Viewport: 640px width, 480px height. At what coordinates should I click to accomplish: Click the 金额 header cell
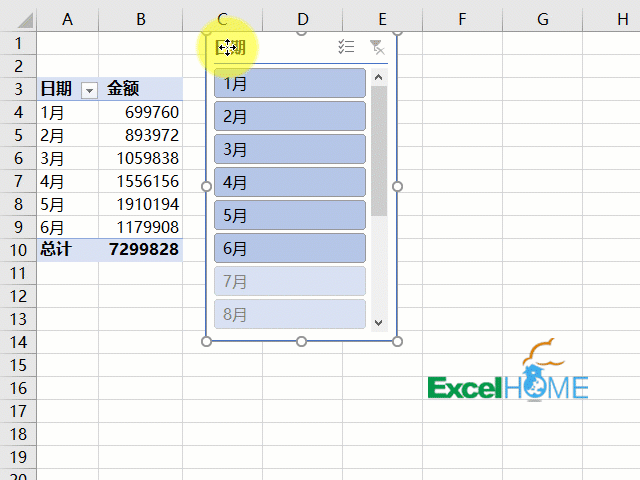tap(141, 89)
